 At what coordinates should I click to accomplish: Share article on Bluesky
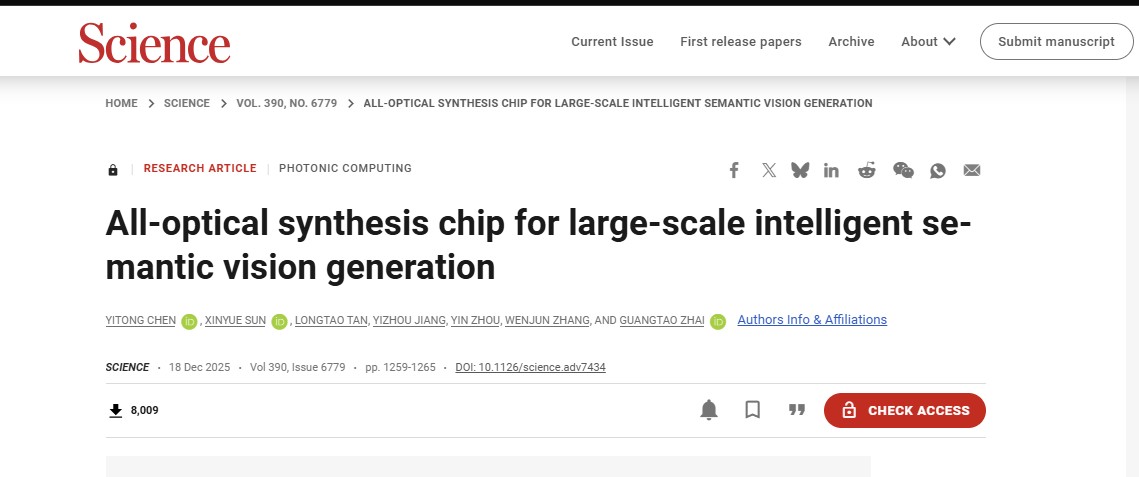point(800,170)
